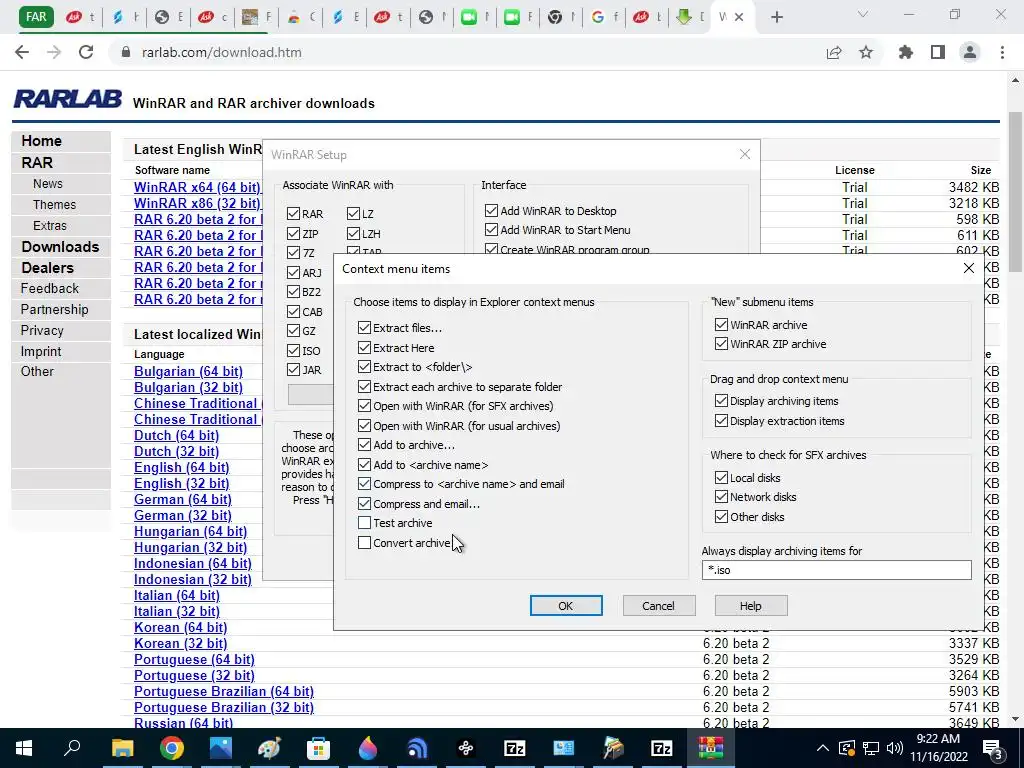Open the volume control in system tray
Viewport: 1024px width, 768px height.
pos(895,748)
